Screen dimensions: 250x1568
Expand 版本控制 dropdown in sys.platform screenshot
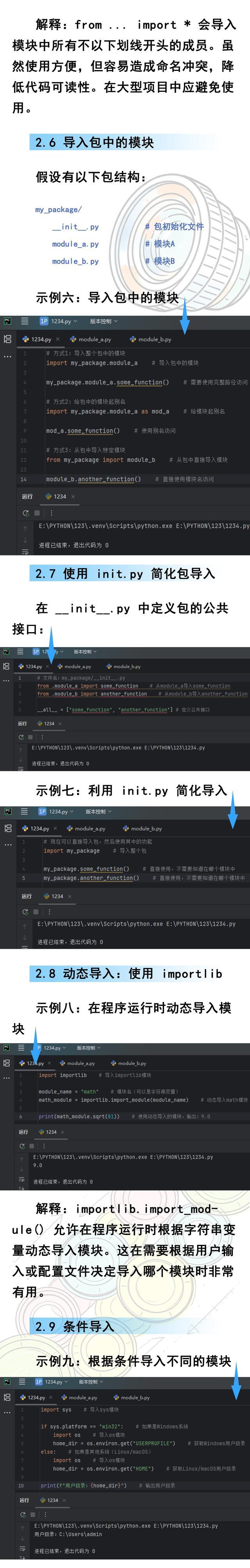pyautogui.click(x=91, y=1382)
